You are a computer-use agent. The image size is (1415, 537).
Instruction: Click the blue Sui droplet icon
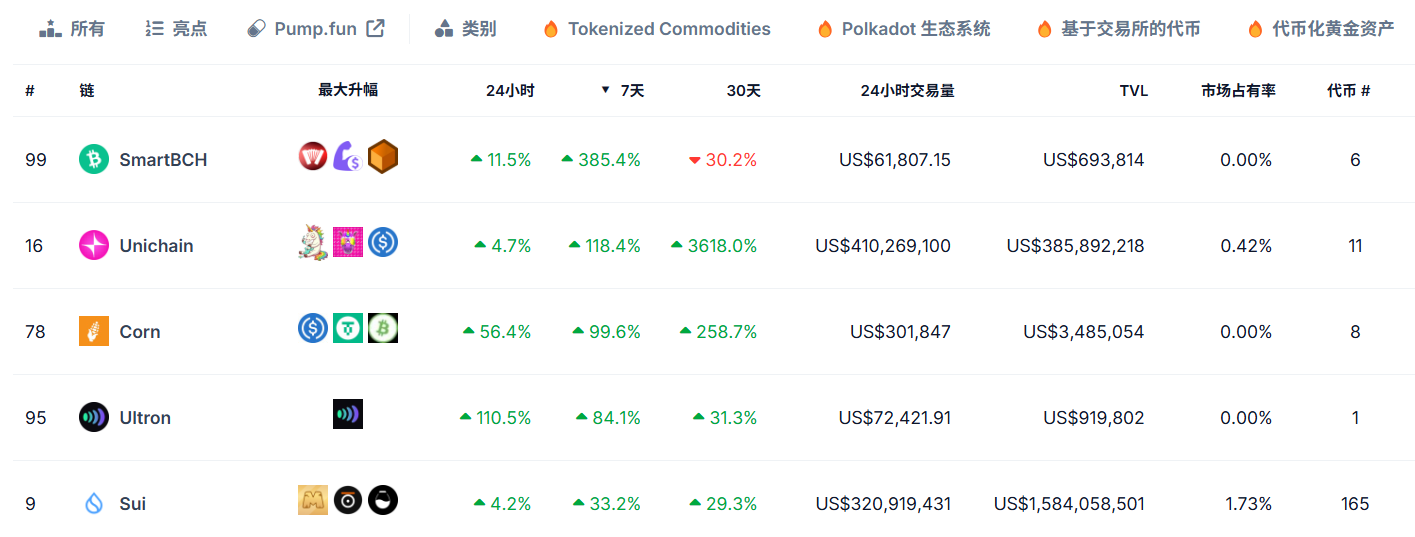[x=94, y=503]
